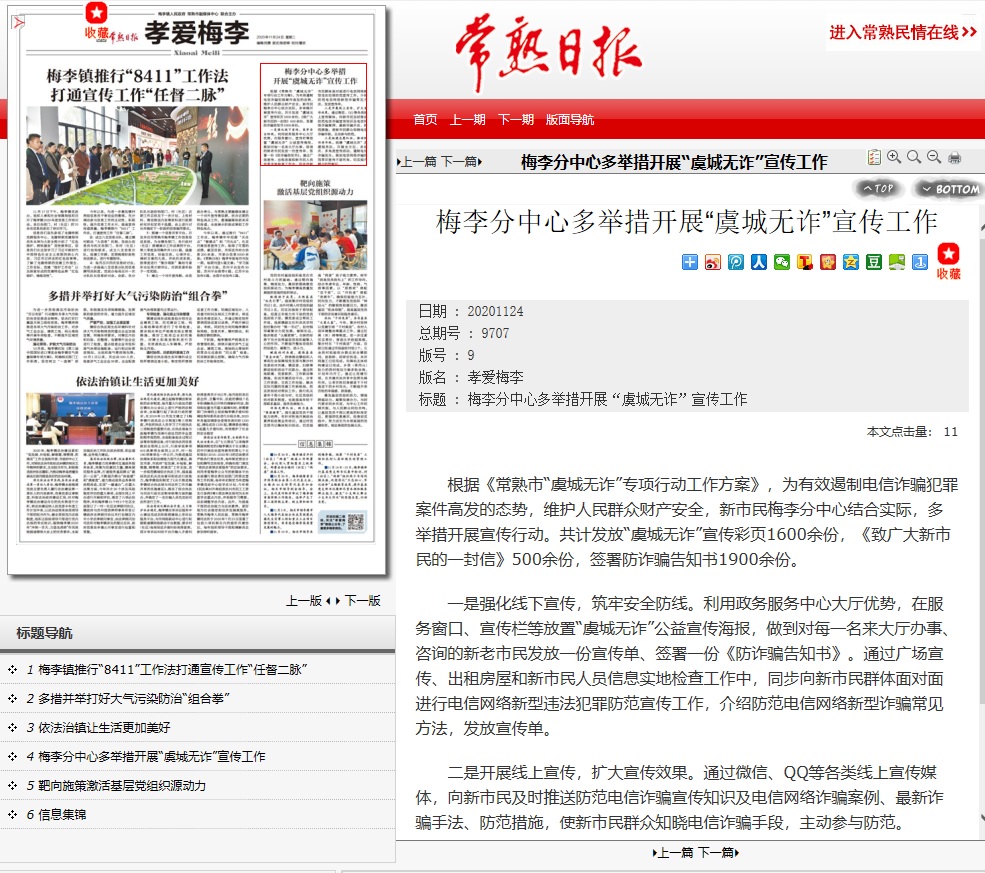Click highlighted 虞城无诈 article on page image
The width and height of the screenshot is (985, 873).
[x=313, y=114]
